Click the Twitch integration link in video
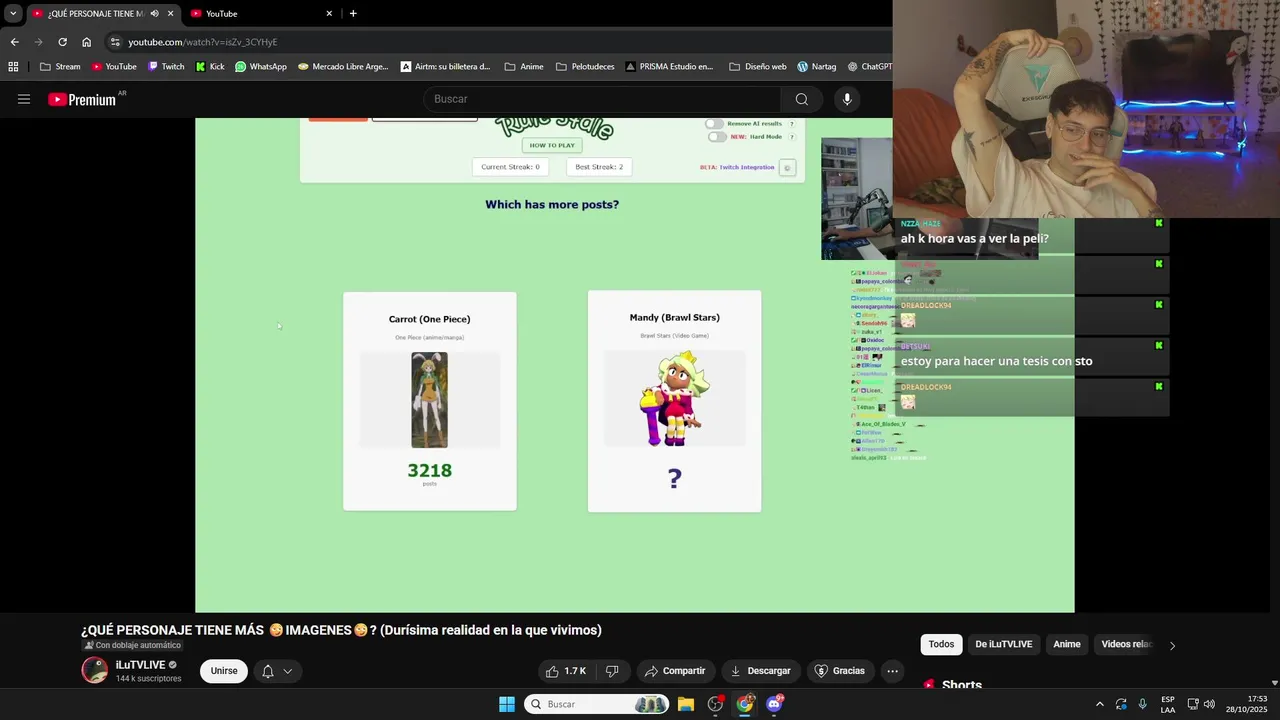Screen dimensions: 1280x720 pyautogui.click(x=746, y=167)
